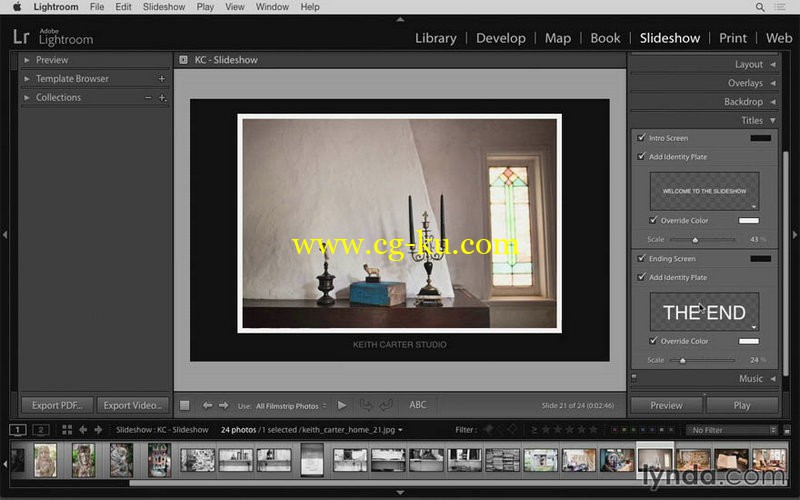Open intro identity plate dropdown arrow
800x500 pixels.
(x=754, y=206)
